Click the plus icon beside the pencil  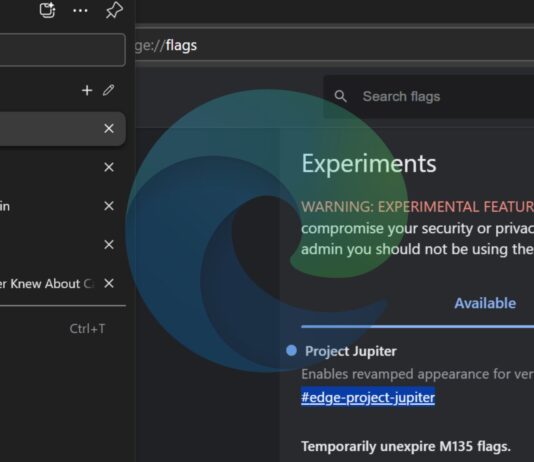[x=87, y=90]
